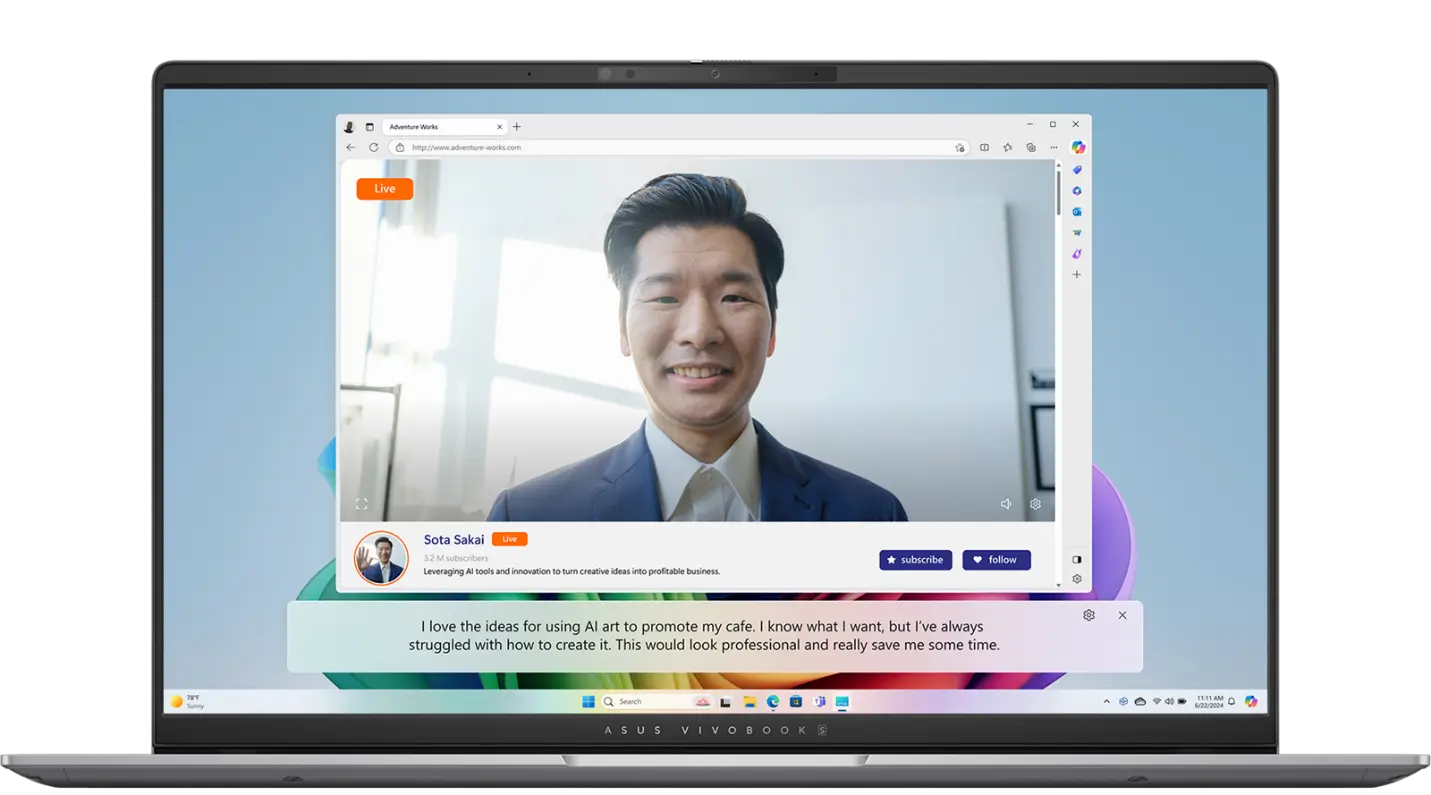The height and width of the screenshot is (795, 1431).
Task: Open the browser profile avatar
Action: tap(349, 127)
